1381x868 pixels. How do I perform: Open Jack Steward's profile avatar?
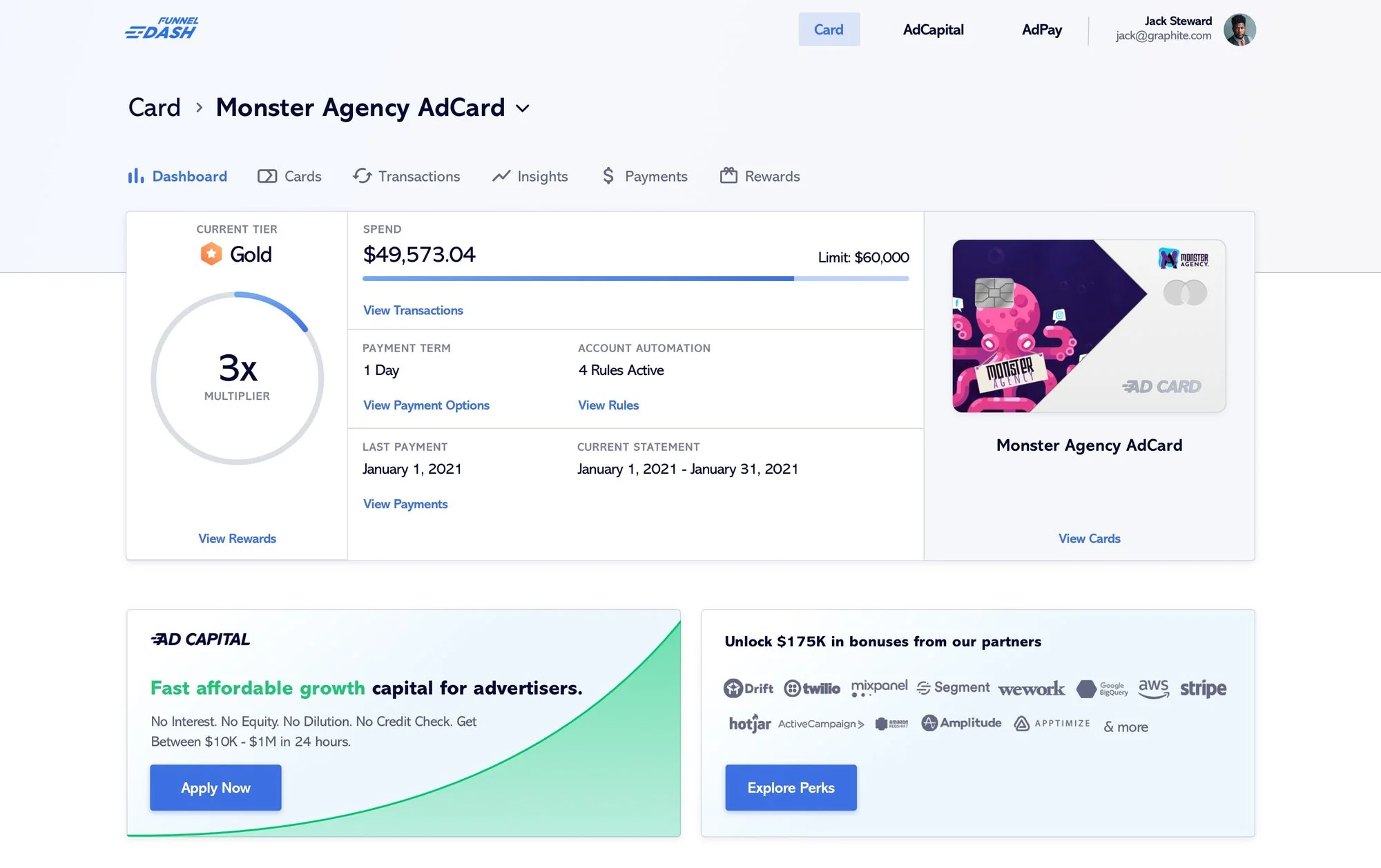[1239, 30]
